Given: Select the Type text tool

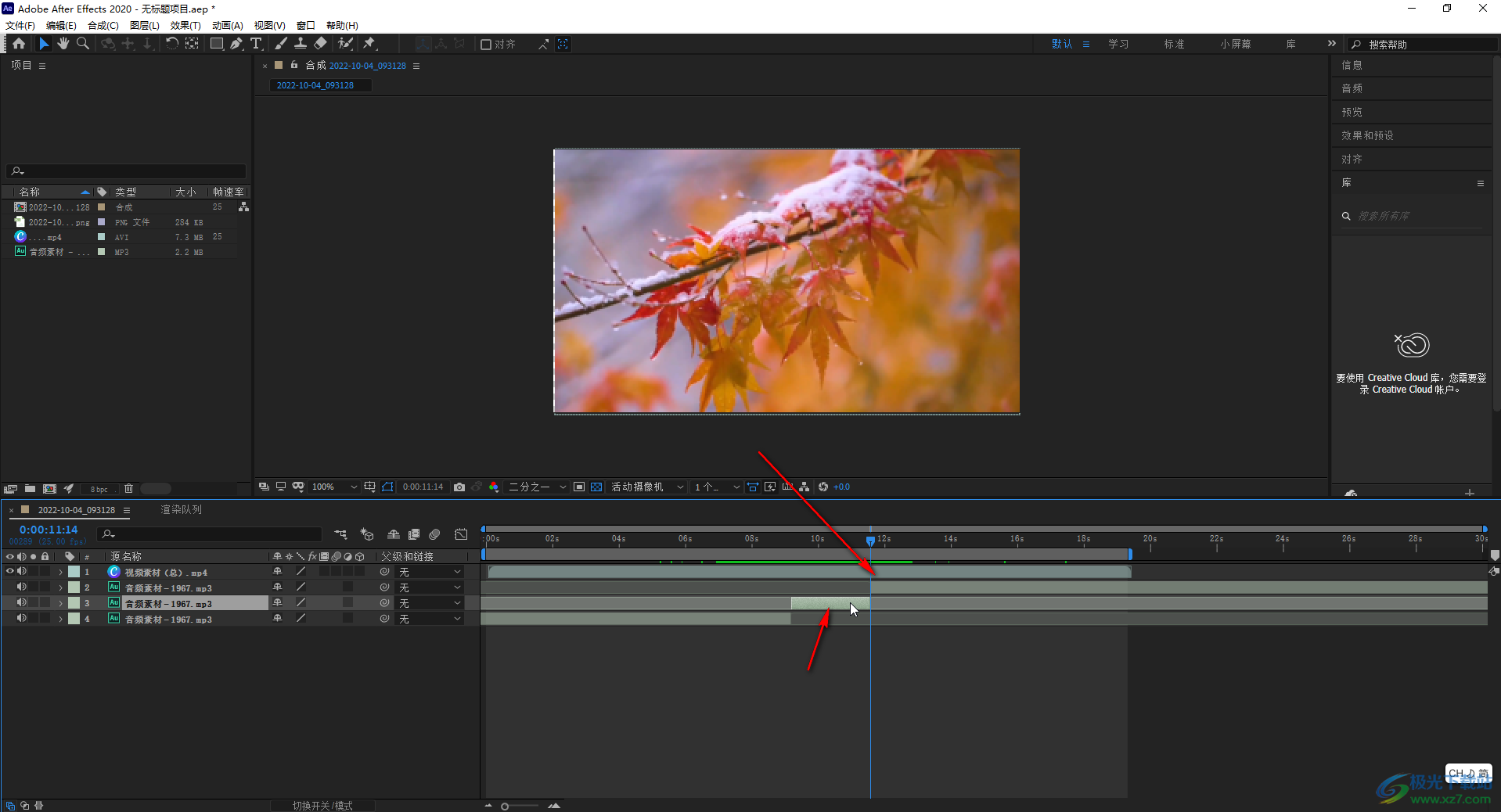Looking at the screenshot, I should point(256,44).
